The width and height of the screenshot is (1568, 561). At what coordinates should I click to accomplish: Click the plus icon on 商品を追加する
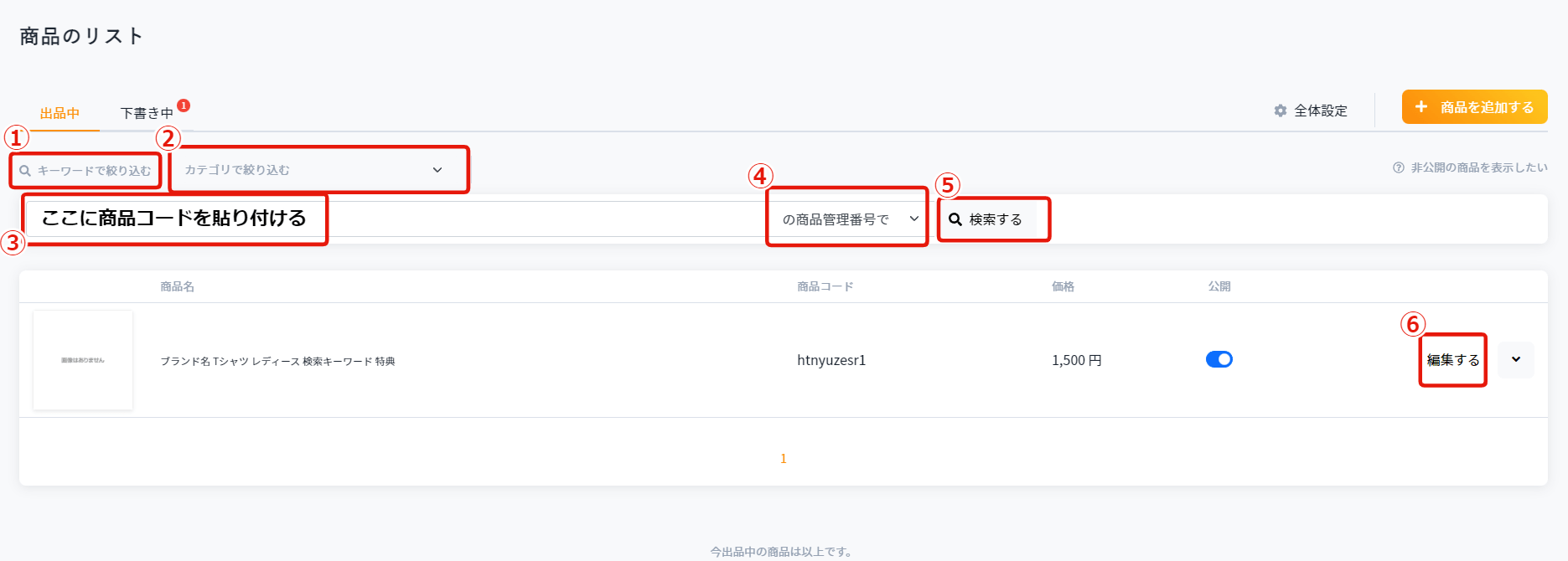click(1421, 107)
